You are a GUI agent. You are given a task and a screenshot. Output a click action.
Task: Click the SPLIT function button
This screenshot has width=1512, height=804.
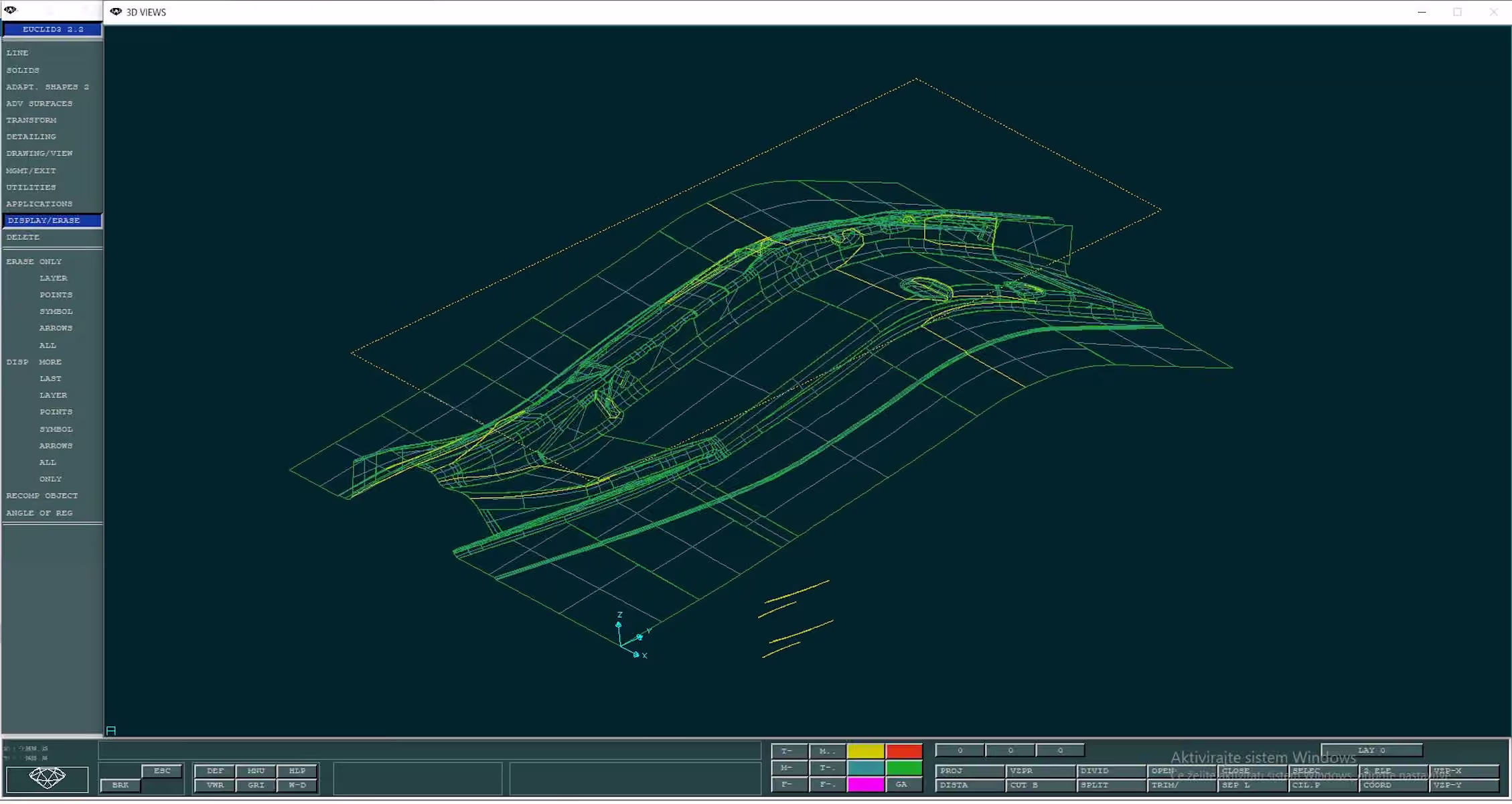[x=1112, y=785]
